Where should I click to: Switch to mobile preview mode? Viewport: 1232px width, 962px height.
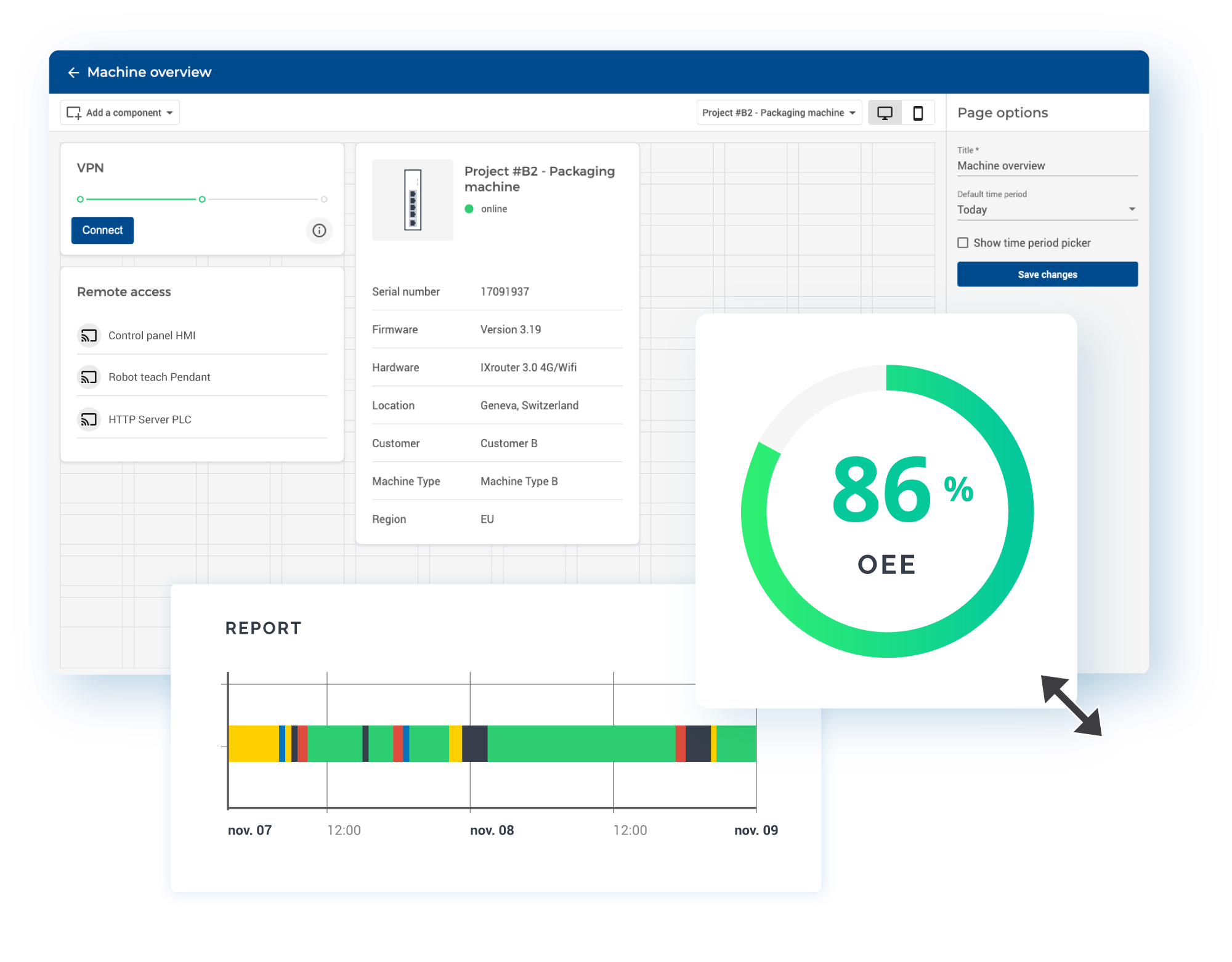click(x=918, y=112)
